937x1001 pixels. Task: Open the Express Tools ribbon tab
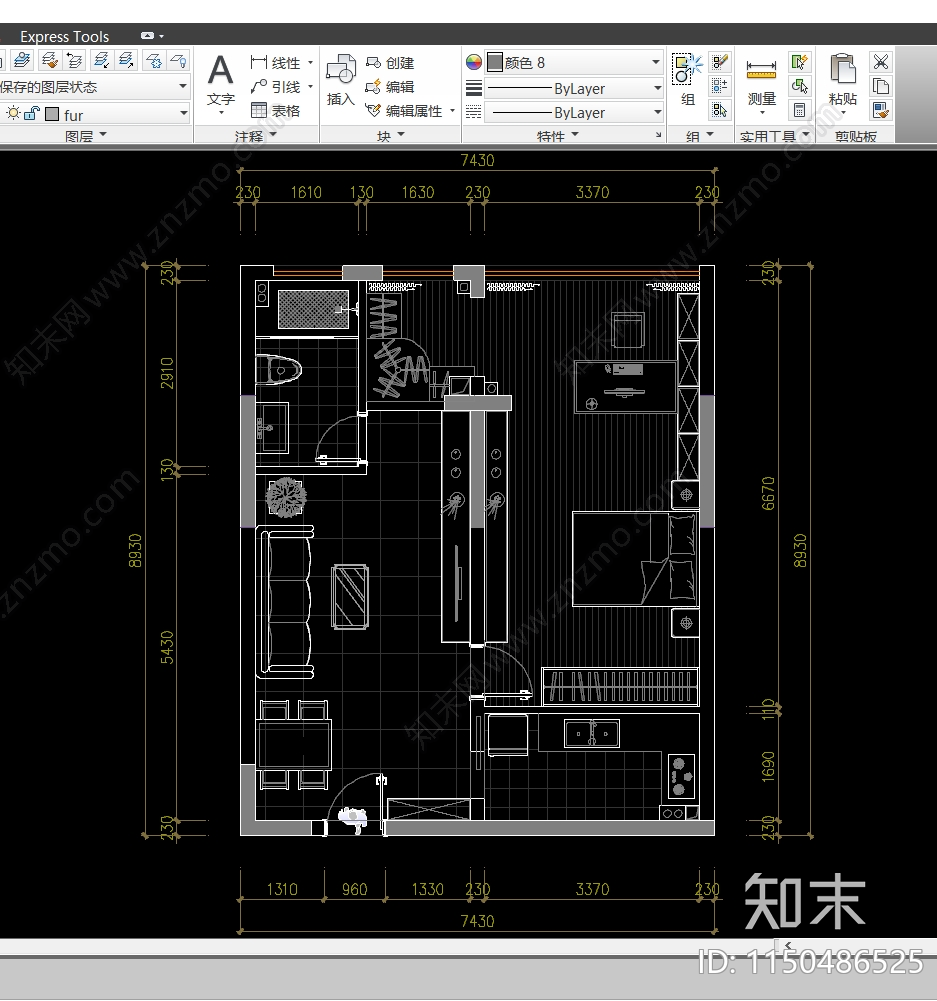[x=65, y=36]
